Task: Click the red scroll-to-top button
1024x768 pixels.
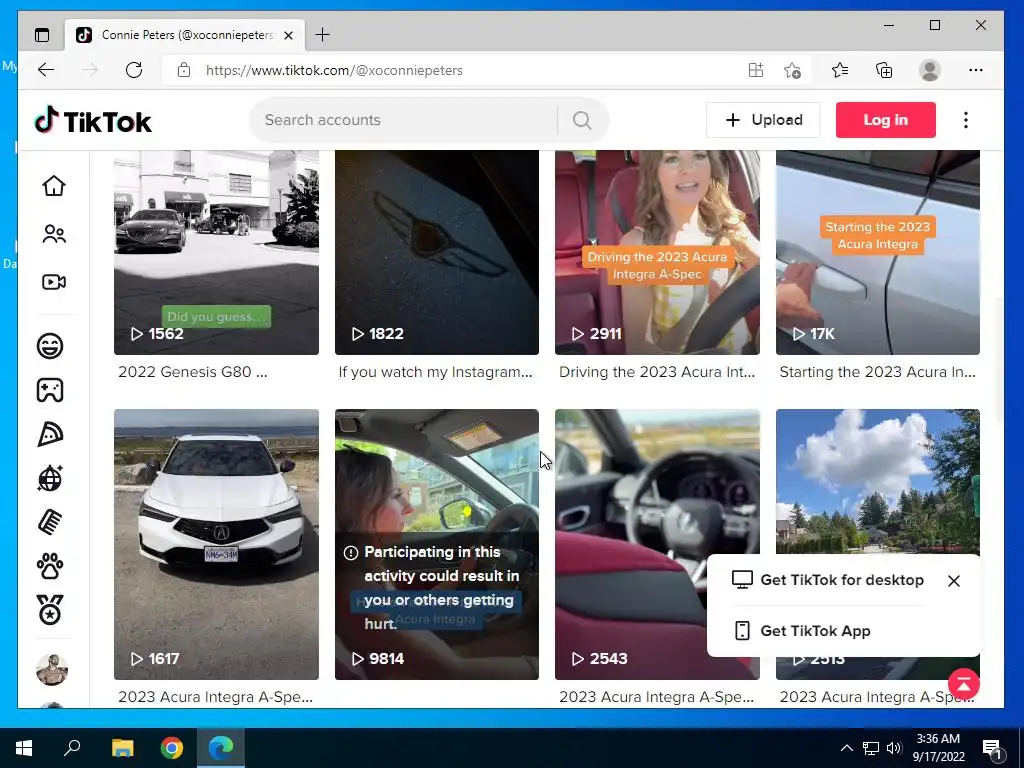Action: 963,684
